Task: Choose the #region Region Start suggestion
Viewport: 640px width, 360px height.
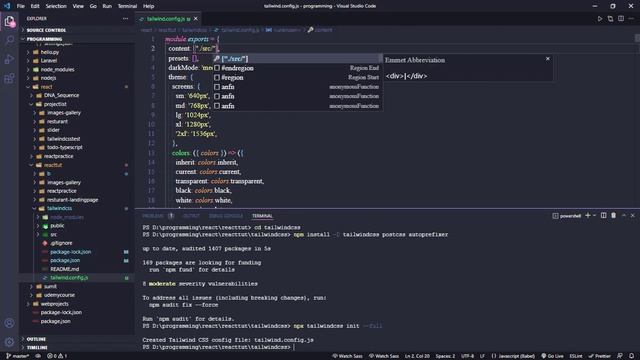Action: tap(298, 78)
